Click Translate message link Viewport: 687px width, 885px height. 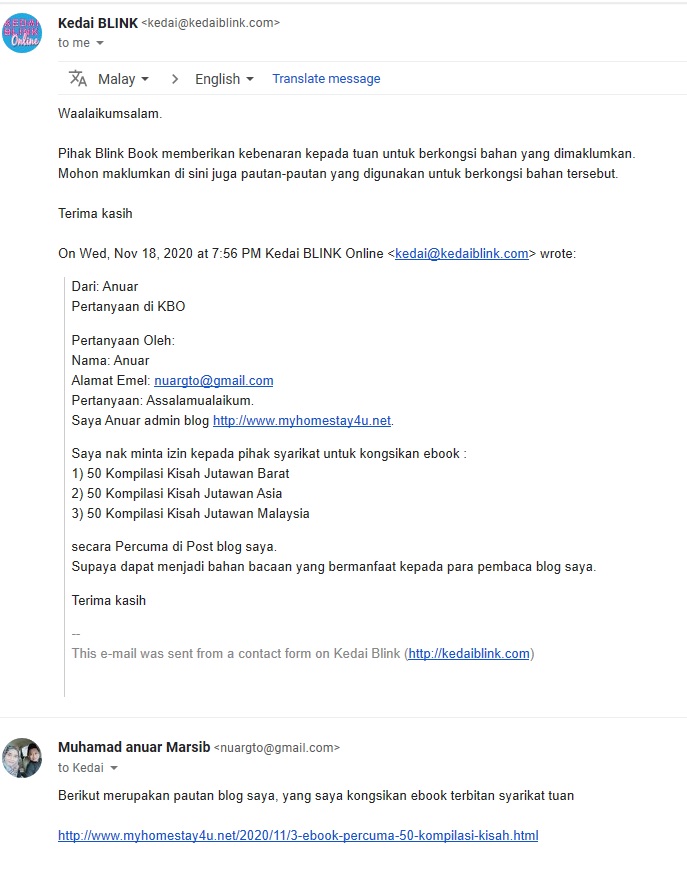click(326, 78)
